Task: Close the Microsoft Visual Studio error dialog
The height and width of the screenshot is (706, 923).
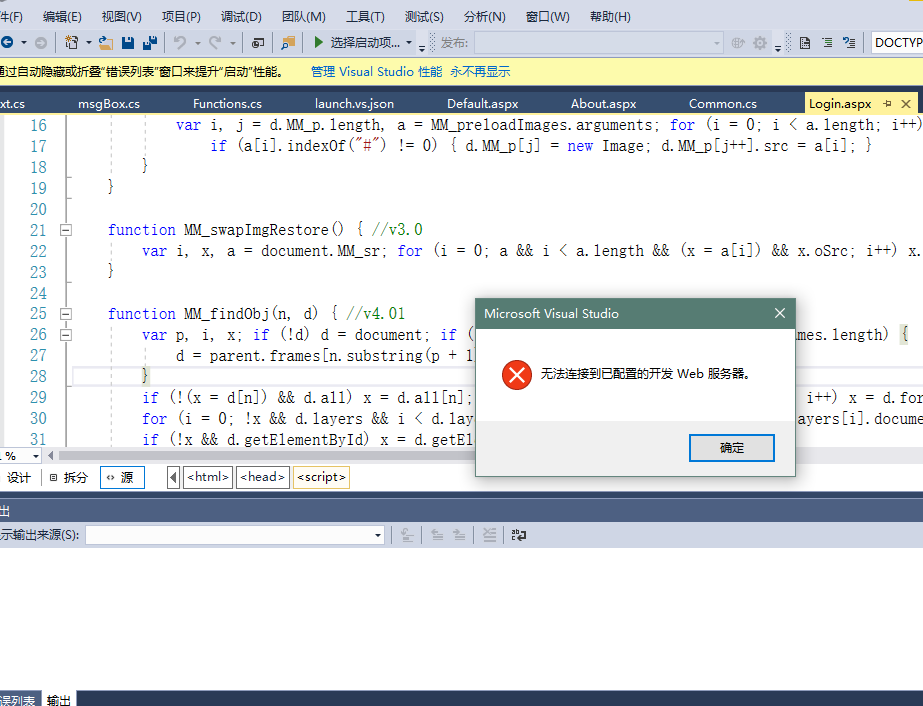Action: 780,313
